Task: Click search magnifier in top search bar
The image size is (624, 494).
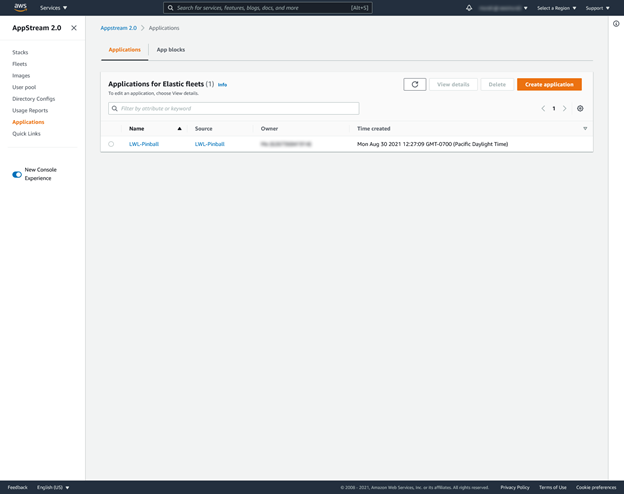Action: [170, 8]
